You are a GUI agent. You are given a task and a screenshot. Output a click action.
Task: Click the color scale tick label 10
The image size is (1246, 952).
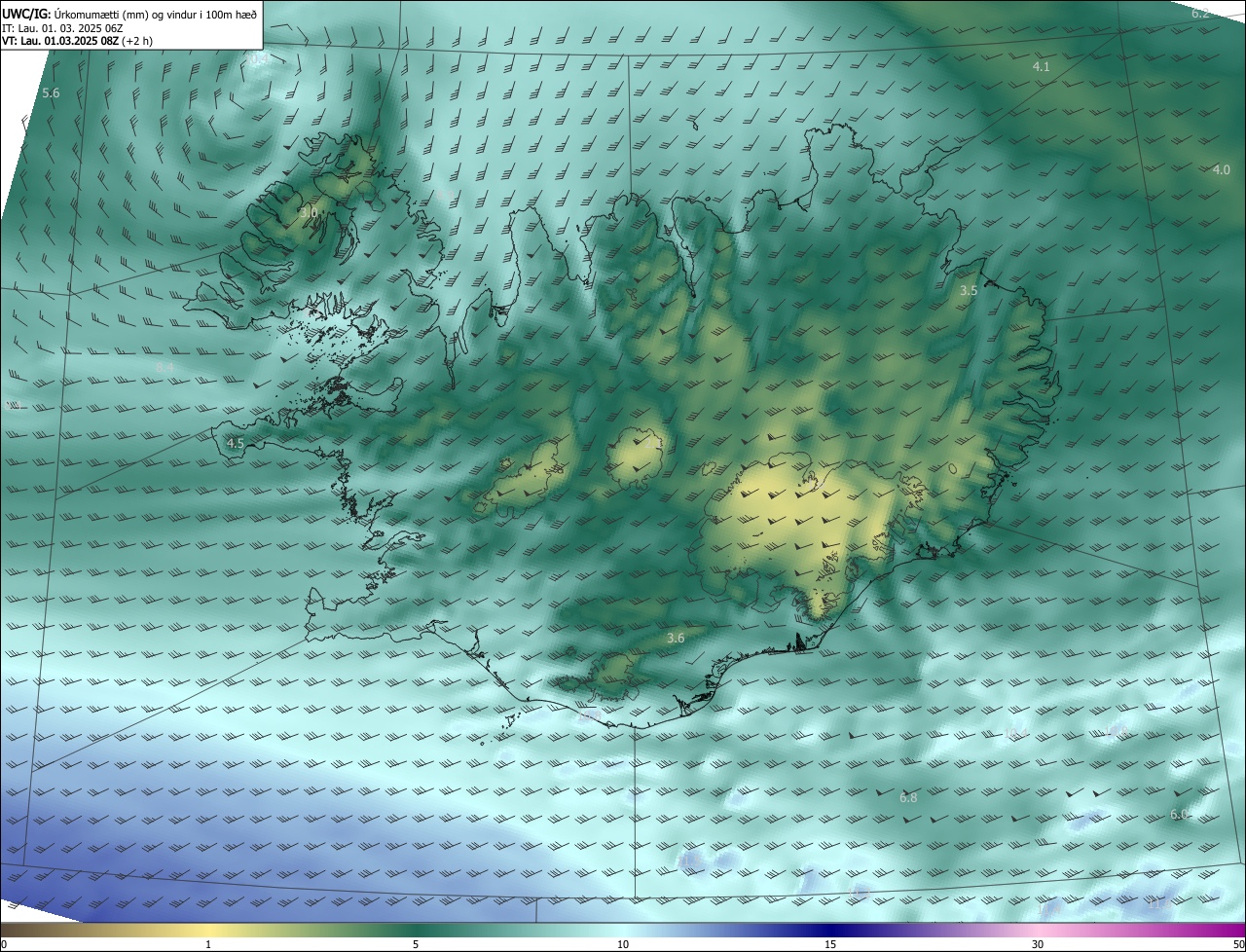coord(623,944)
